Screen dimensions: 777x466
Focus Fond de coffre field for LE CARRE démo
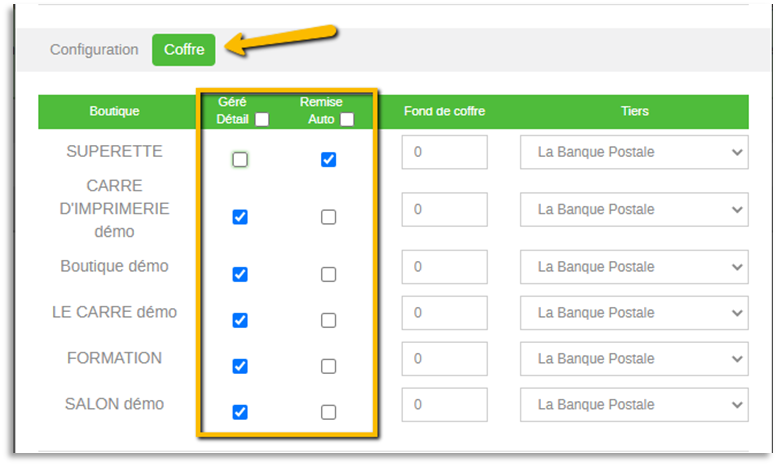point(444,313)
